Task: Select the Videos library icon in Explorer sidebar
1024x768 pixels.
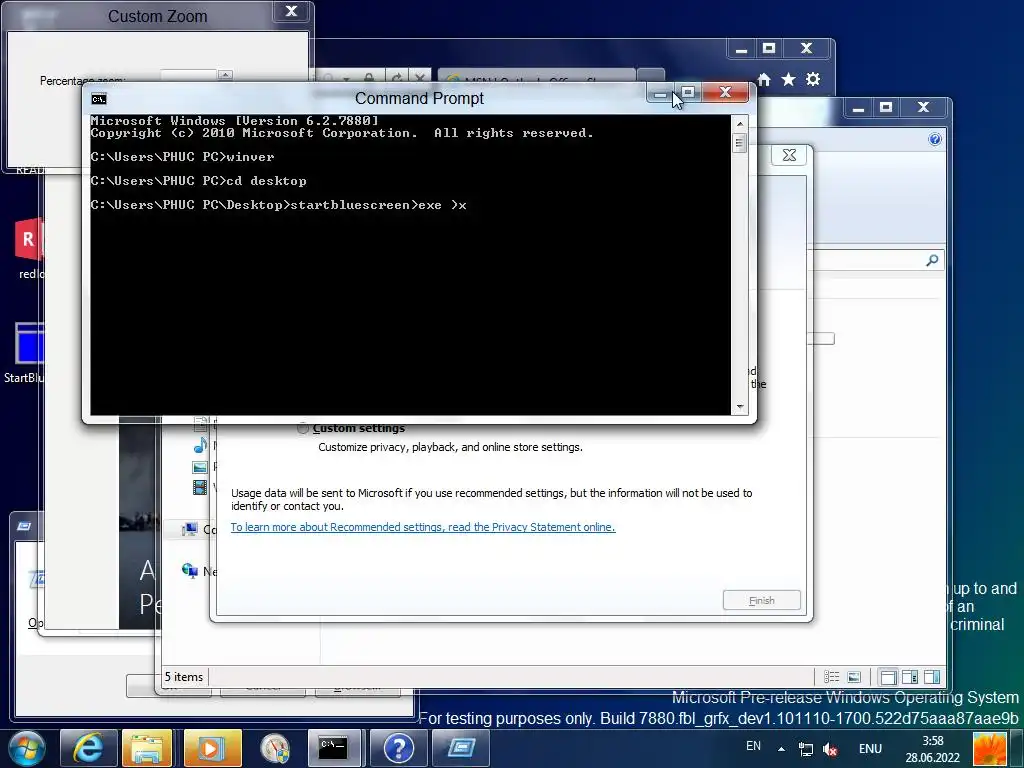Action: tap(200, 487)
